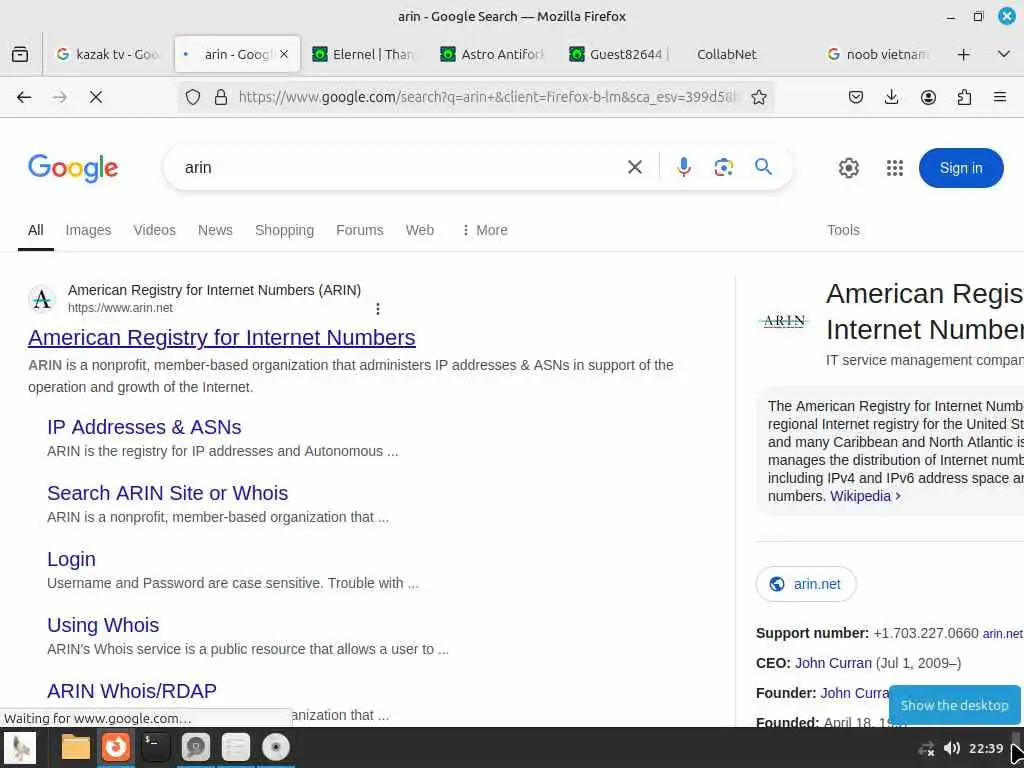1024x768 pixels.
Task: Open the taskbar application menu launcher
Action: pos(20,747)
